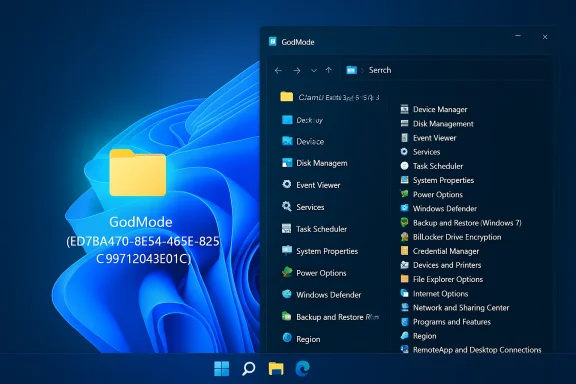Click the Programs and Features icon
The width and height of the screenshot is (576, 384).
click(x=404, y=322)
